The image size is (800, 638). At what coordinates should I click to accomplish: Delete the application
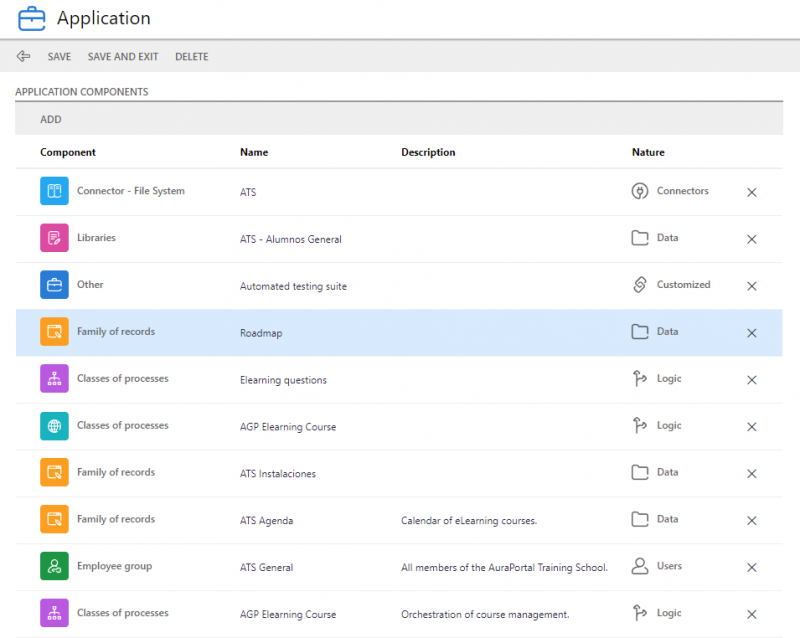(192, 57)
